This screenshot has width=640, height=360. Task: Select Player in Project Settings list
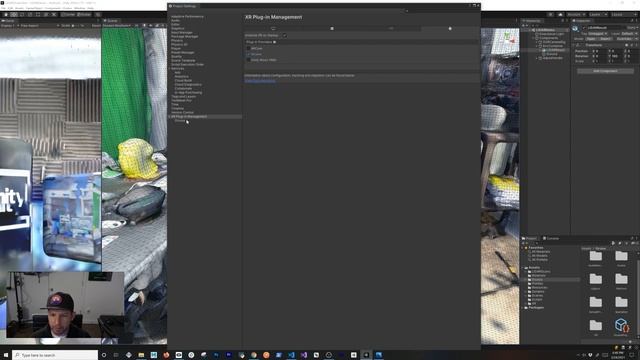176,49
